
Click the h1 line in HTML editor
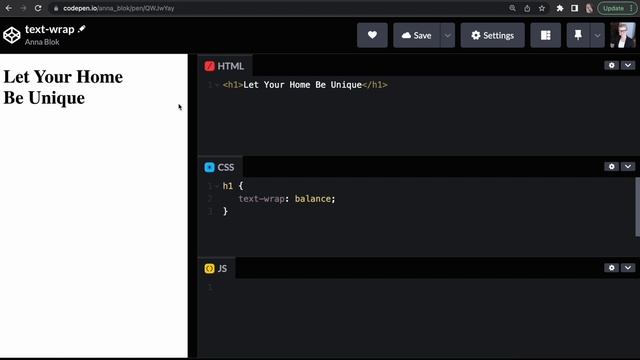[305, 85]
